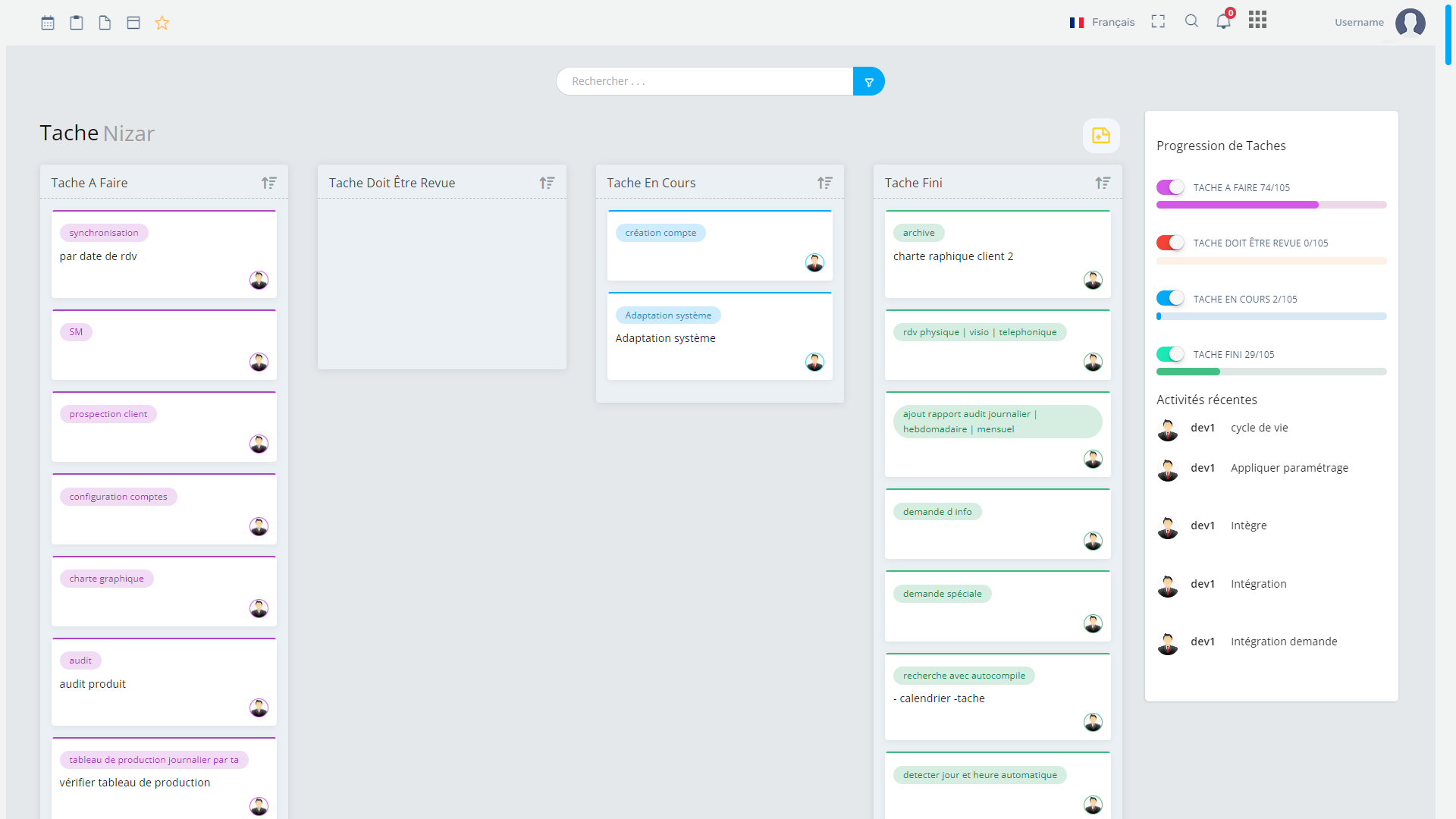This screenshot has height=819, width=1456.
Task: Open the configuration comptes card tag
Action: tap(118, 497)
